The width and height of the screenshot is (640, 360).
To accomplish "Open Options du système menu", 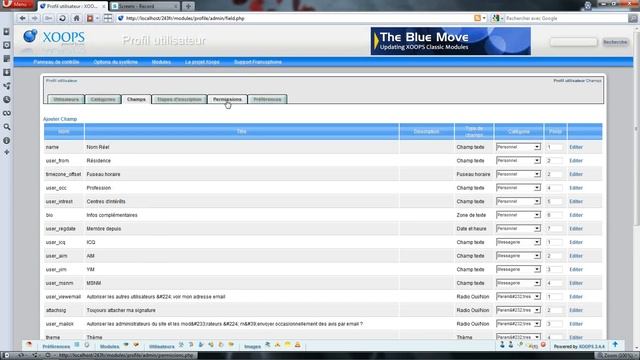I will [x=116, y=62].
